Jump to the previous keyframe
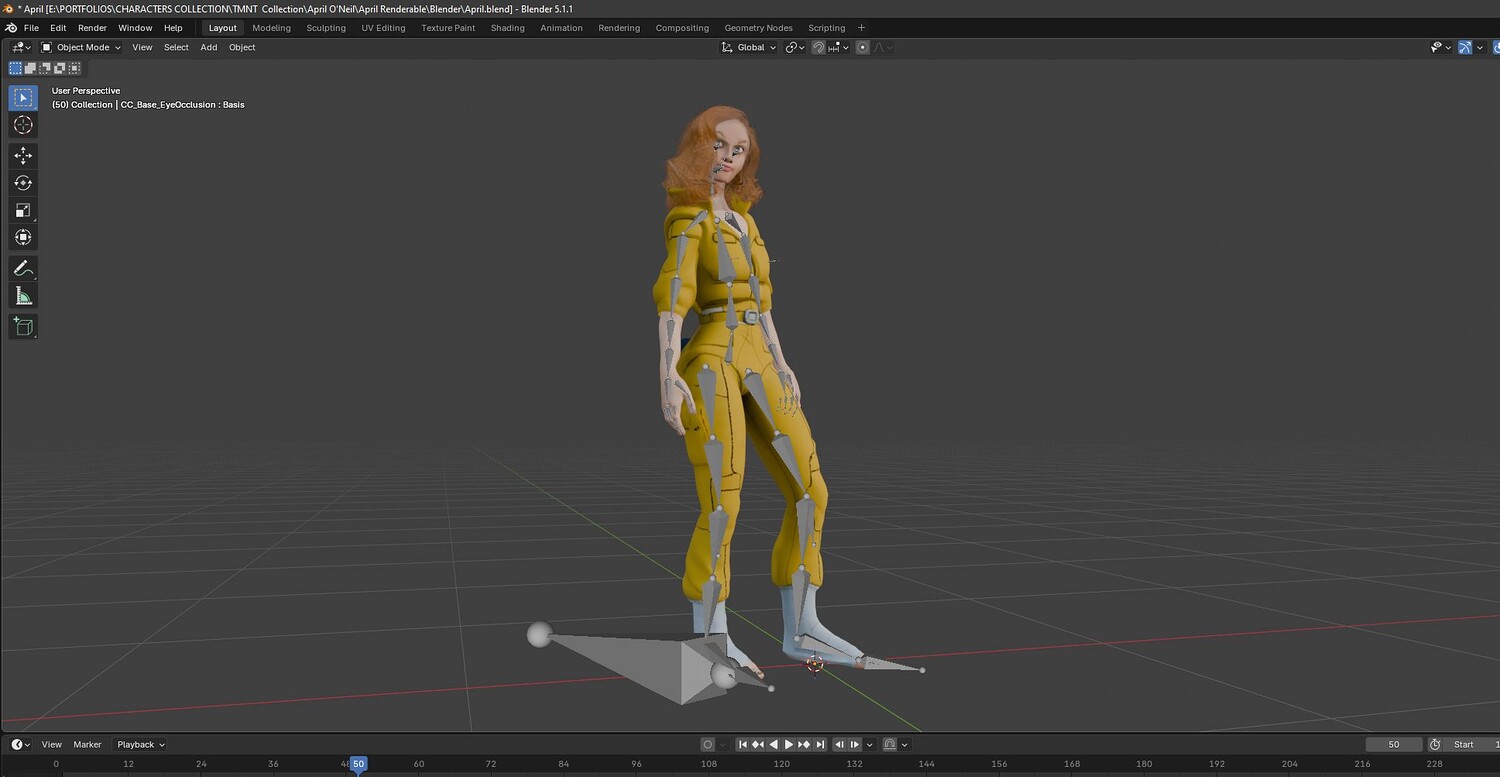Viewport: 1500px width, 777px height. click(x=758, y=745)
